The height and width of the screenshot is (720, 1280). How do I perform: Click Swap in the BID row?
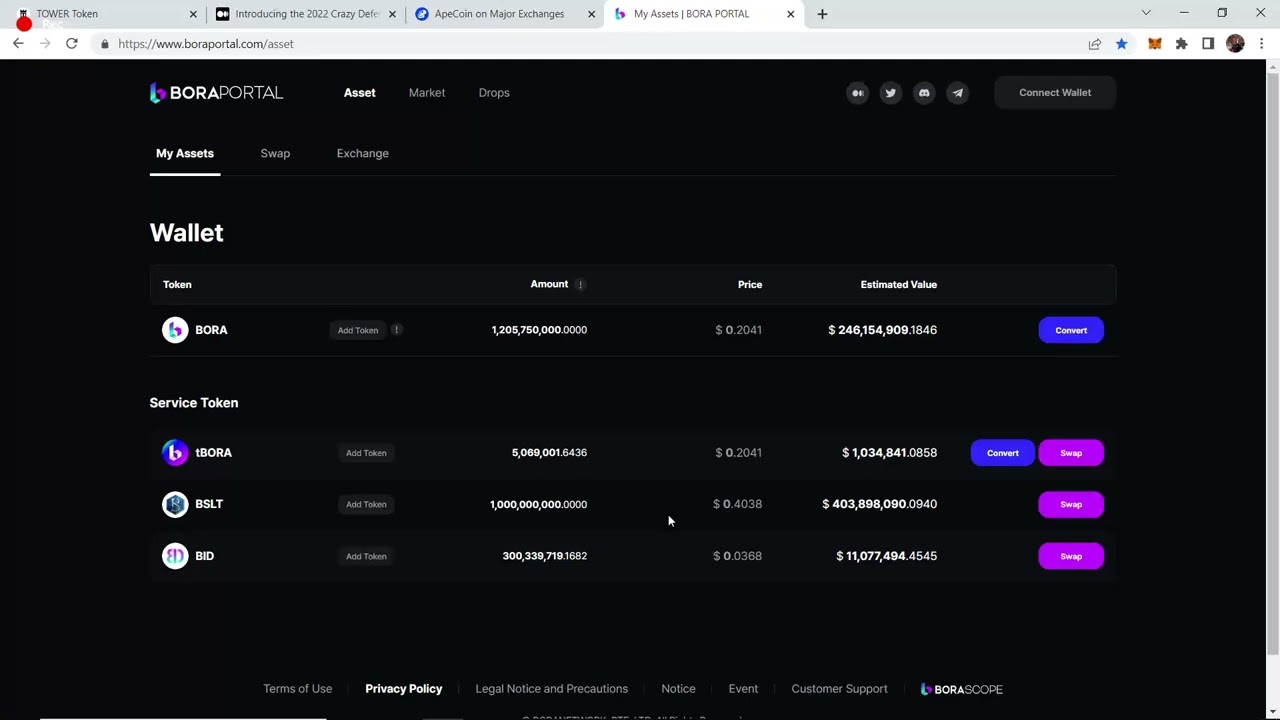[1071, 556]
